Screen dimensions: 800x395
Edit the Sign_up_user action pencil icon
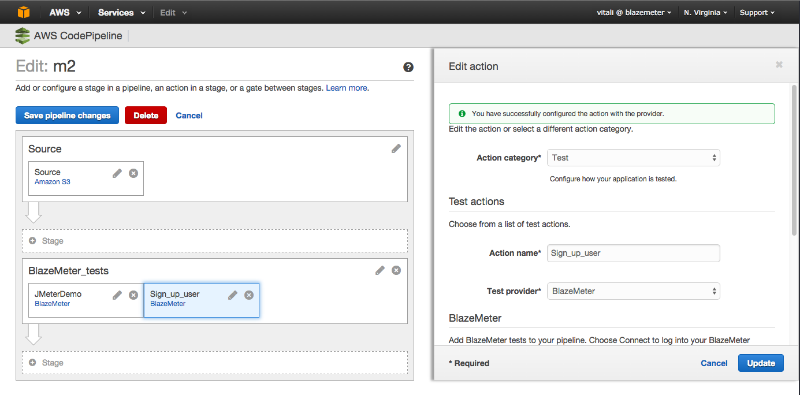pos(233,295)
